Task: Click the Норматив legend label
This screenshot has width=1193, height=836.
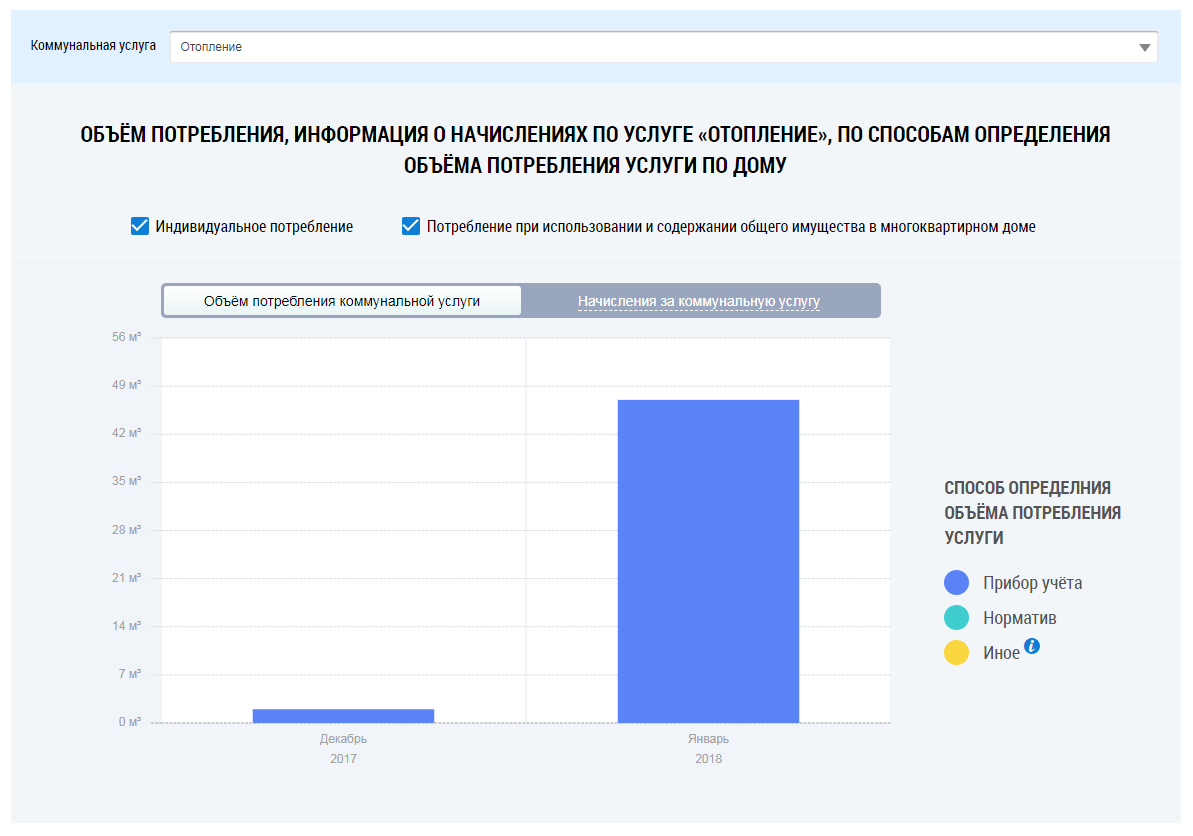Action: click(x=1020, y=618)
